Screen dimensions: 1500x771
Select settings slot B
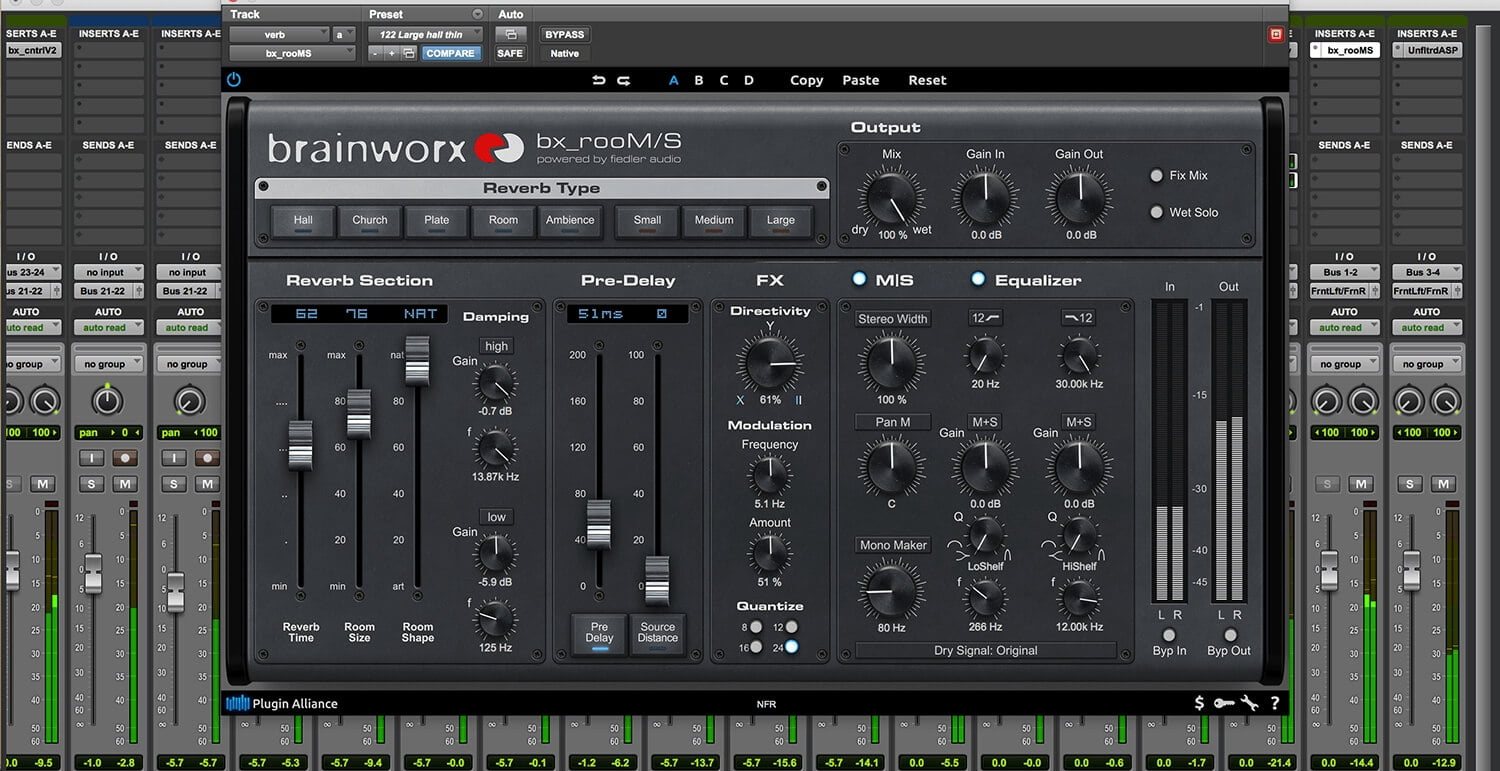click(699, 80)
